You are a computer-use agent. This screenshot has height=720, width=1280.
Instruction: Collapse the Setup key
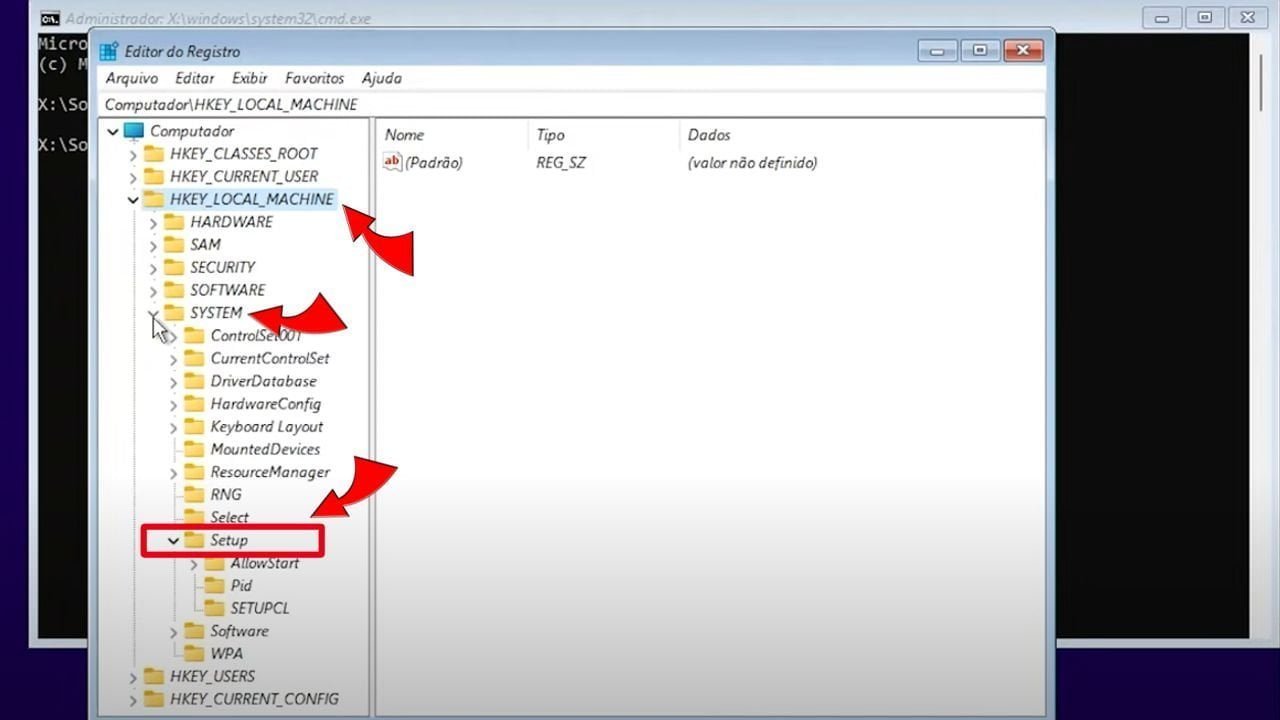[x=173, y=541]
